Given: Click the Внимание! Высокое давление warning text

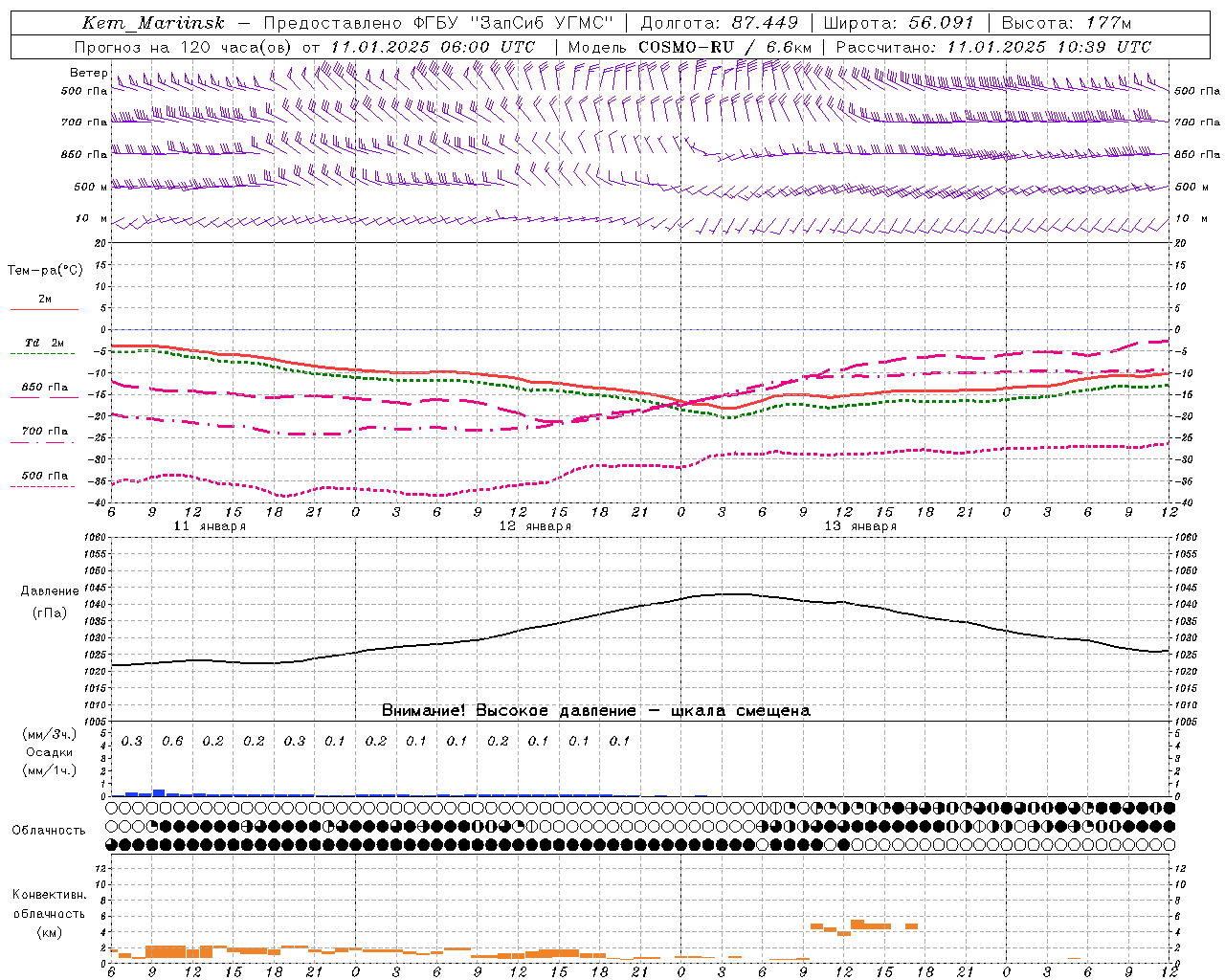Looking at the screenshot, I should 596,710.
